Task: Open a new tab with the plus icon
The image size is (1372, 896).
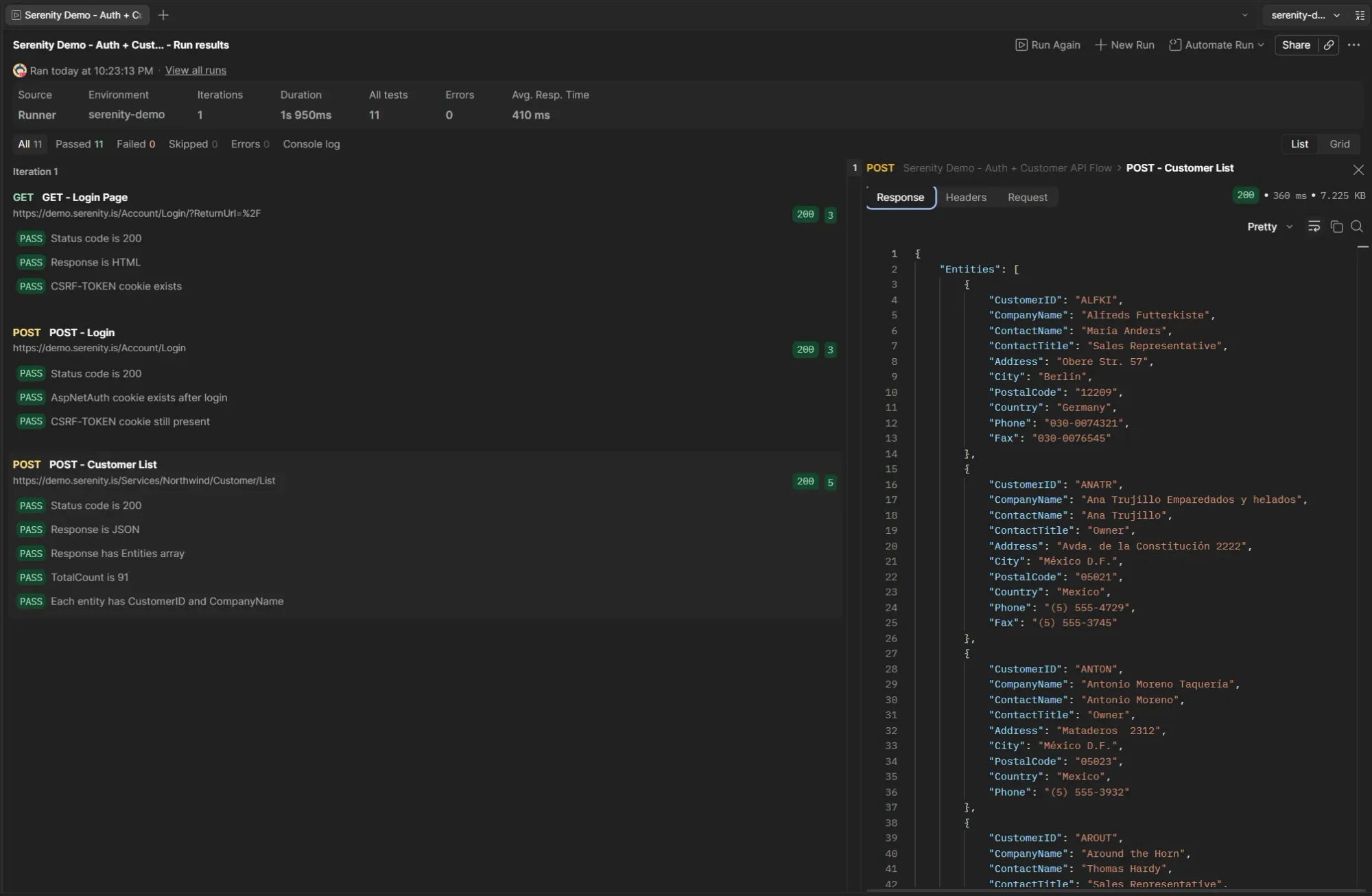Action: pos(163,14)
